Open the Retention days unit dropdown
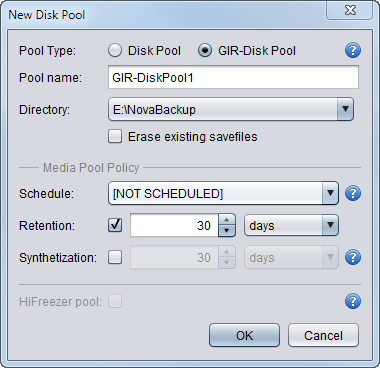This screenshot has height=368, width=380. 292,225
